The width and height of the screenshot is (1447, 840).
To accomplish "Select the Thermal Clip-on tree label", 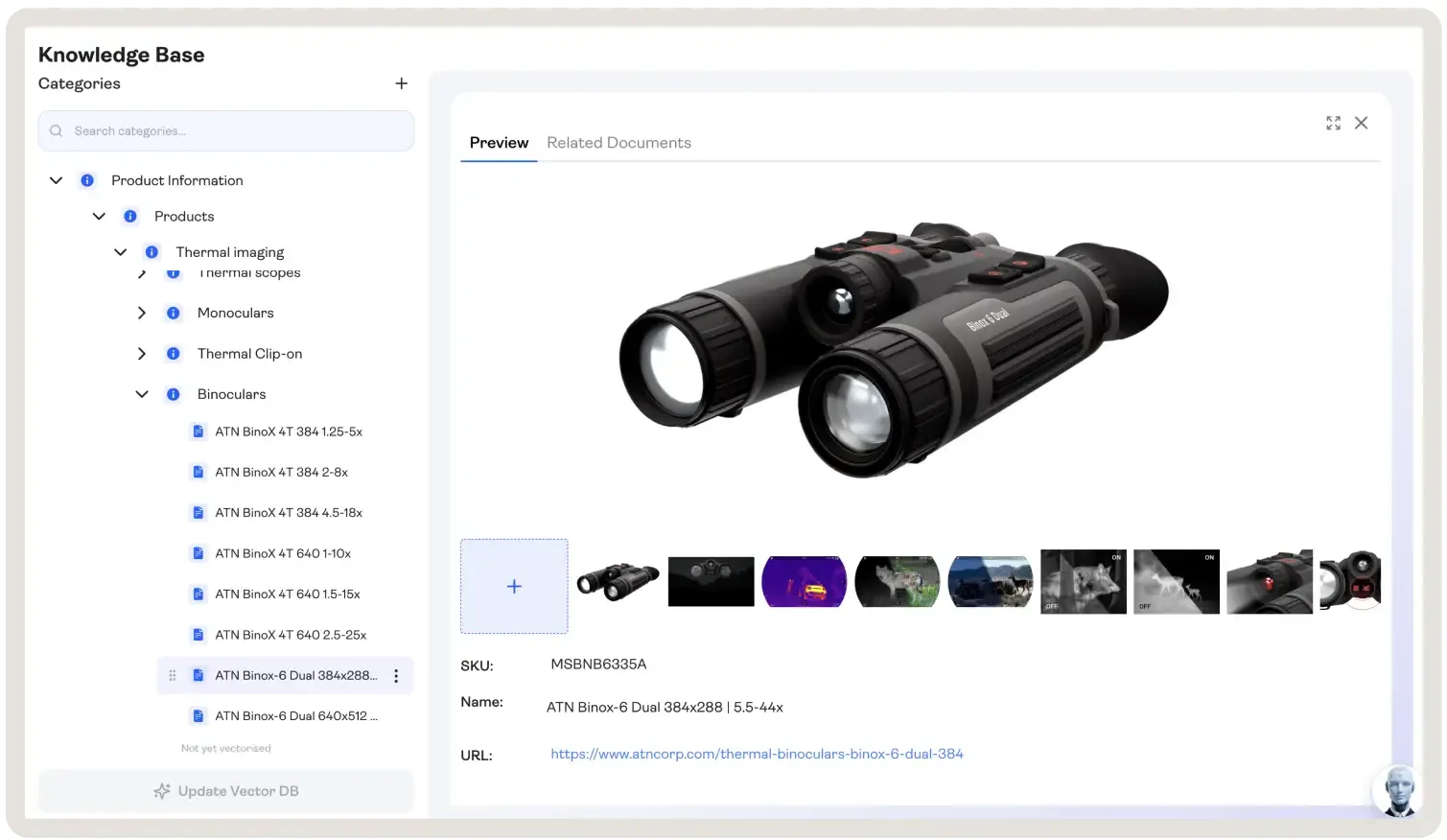I will pos(249,354).
